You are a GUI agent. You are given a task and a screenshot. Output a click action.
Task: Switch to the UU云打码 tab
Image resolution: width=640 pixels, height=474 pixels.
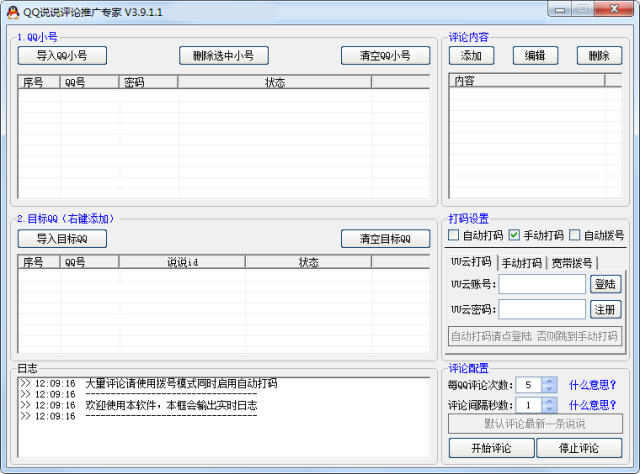coord(471,262)
